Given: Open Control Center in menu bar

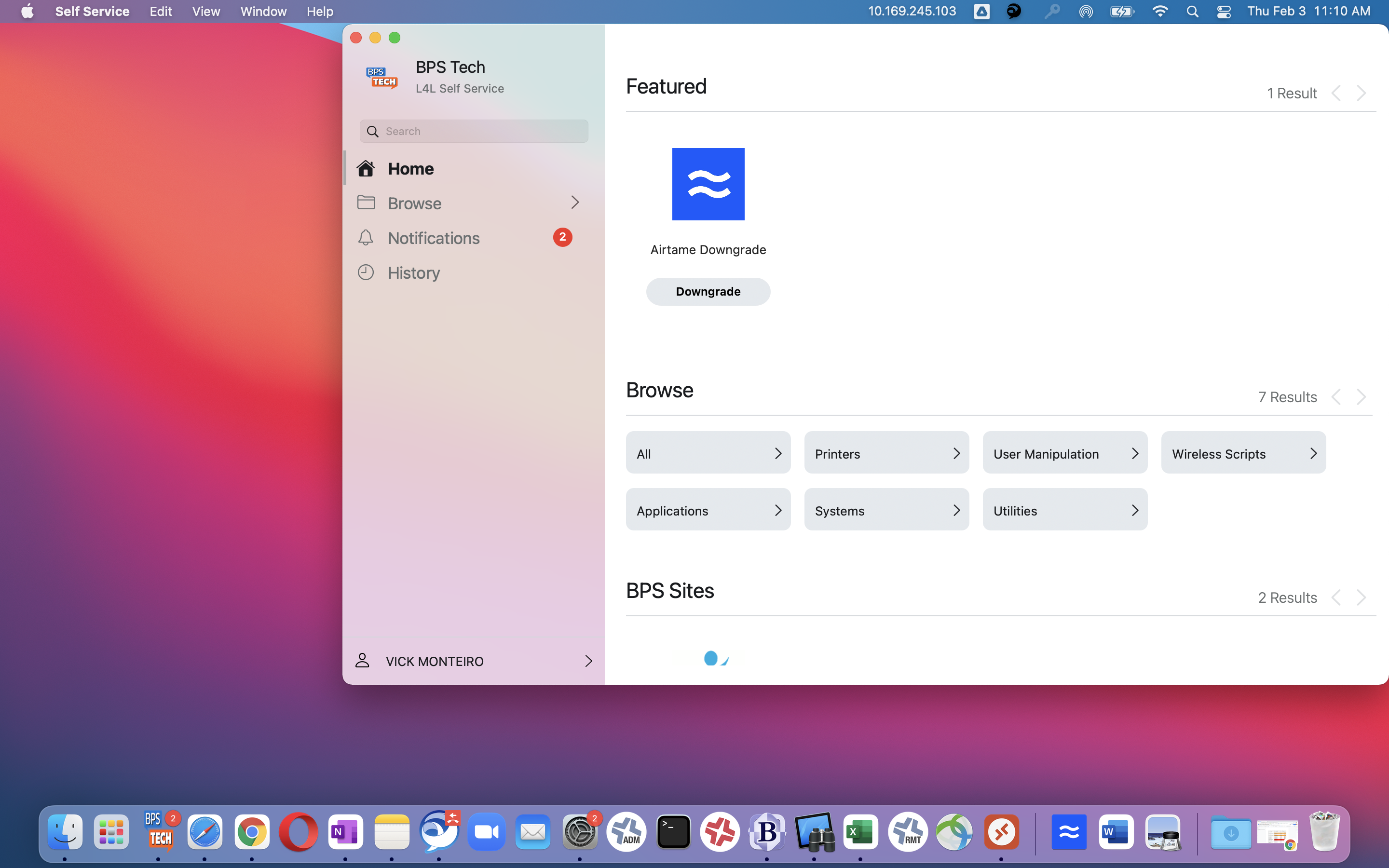Looking at the screenshot, I should point(1224,12).
